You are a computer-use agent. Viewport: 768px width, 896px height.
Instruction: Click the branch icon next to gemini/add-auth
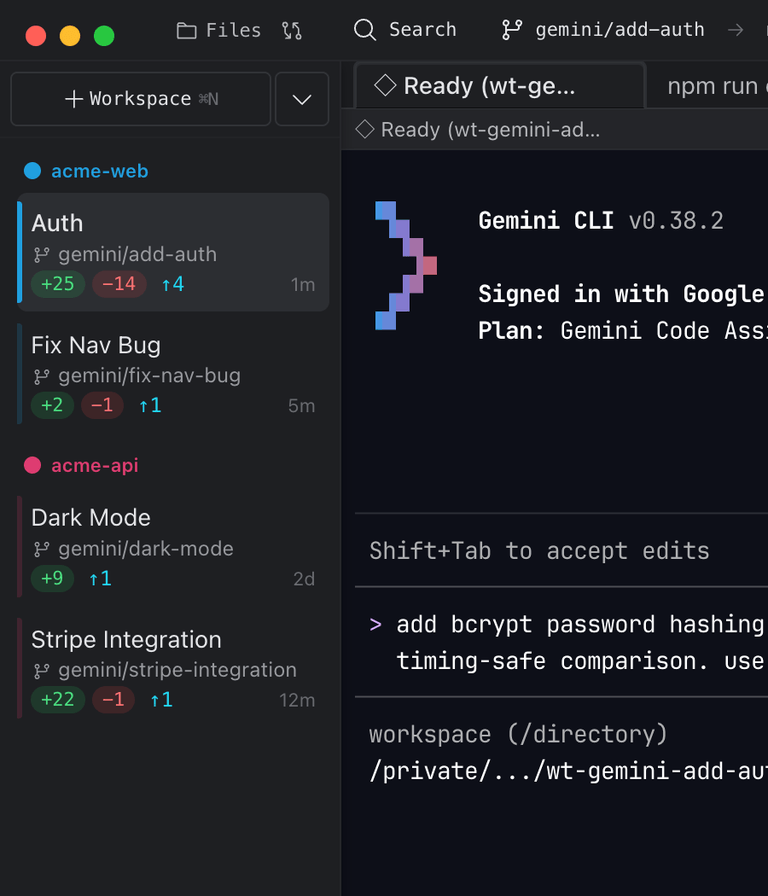pos(511,30)
